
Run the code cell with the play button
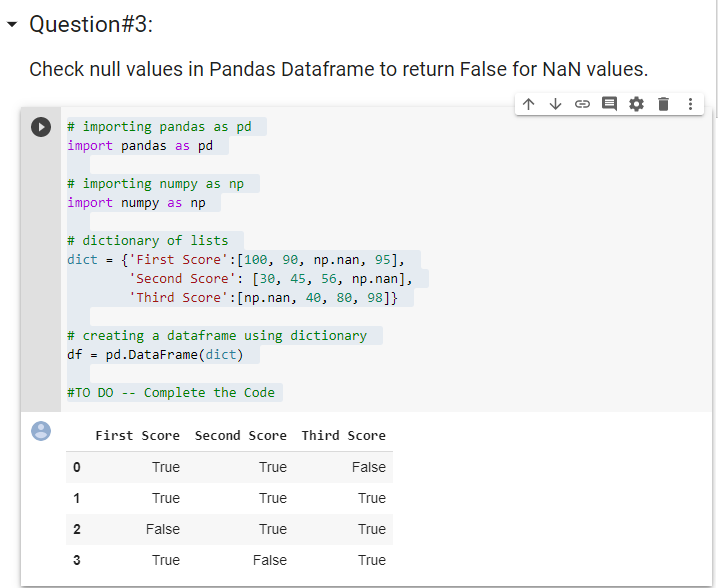point(41,127)
